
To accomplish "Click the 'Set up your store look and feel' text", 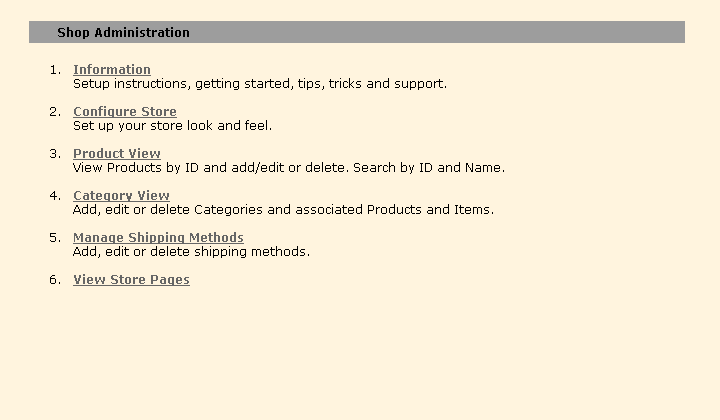I will (x=172, y=126).
